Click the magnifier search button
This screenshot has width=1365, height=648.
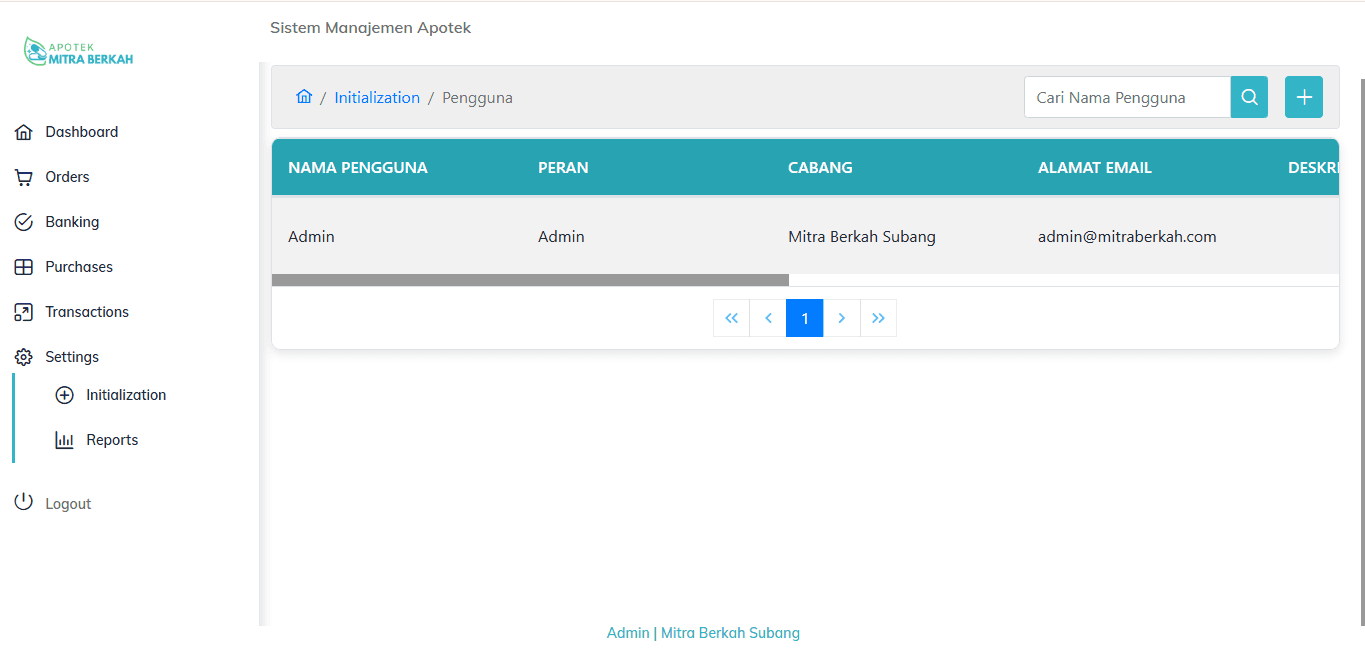[x=1249, y=97]
